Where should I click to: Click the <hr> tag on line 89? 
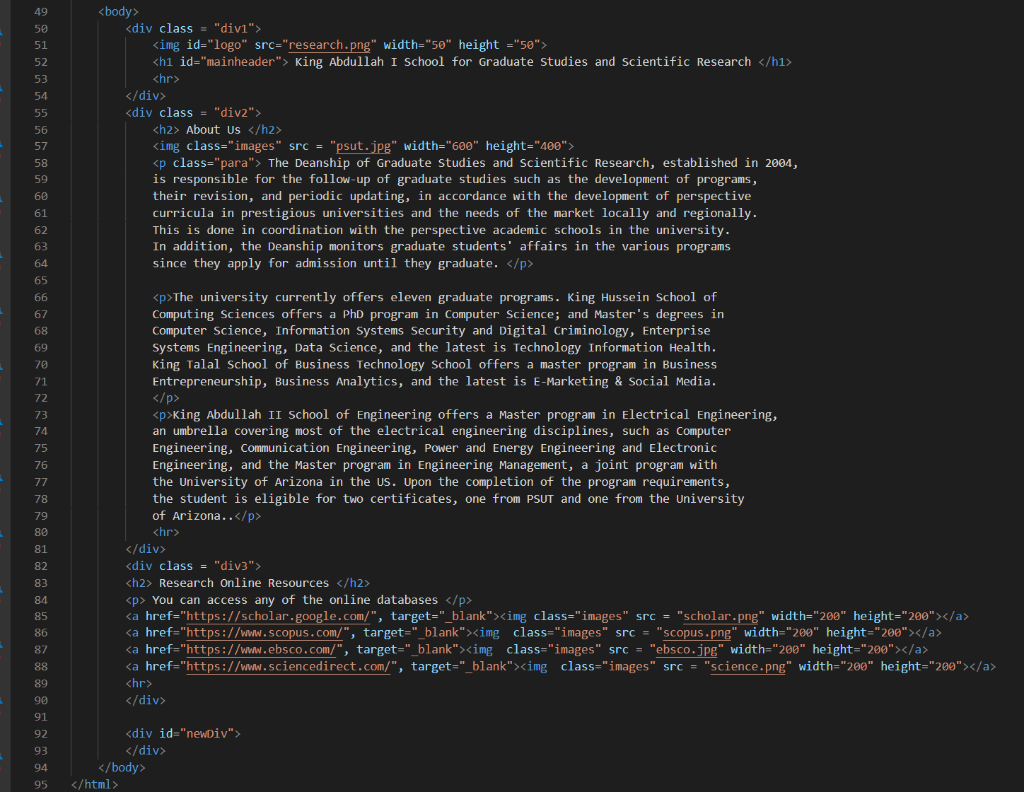pos(139,684)
